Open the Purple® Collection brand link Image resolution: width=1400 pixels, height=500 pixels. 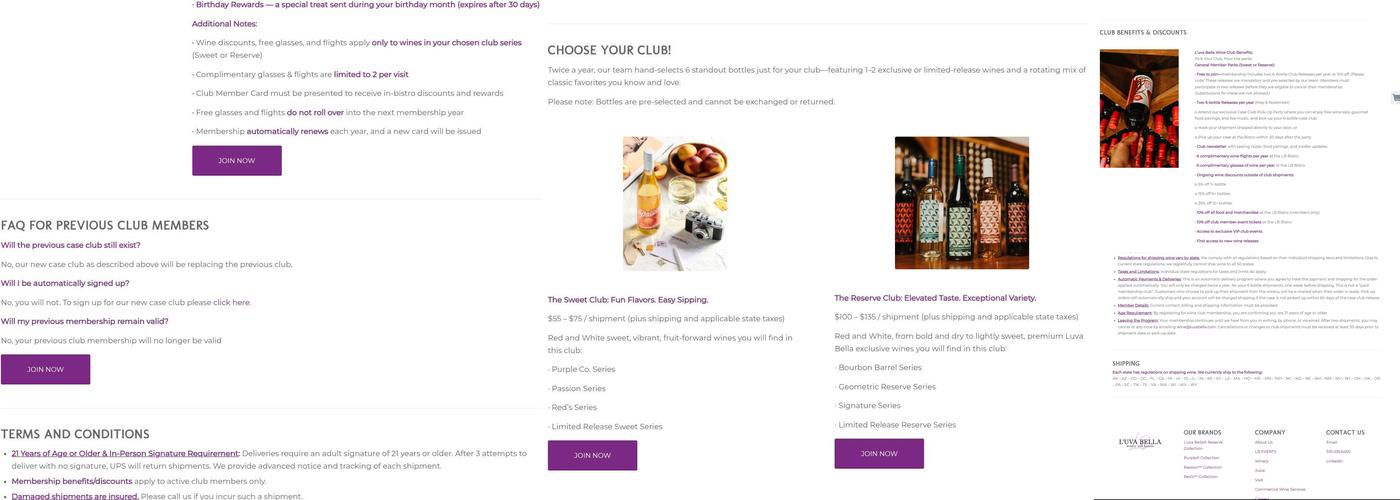(x=1201, y=457)
